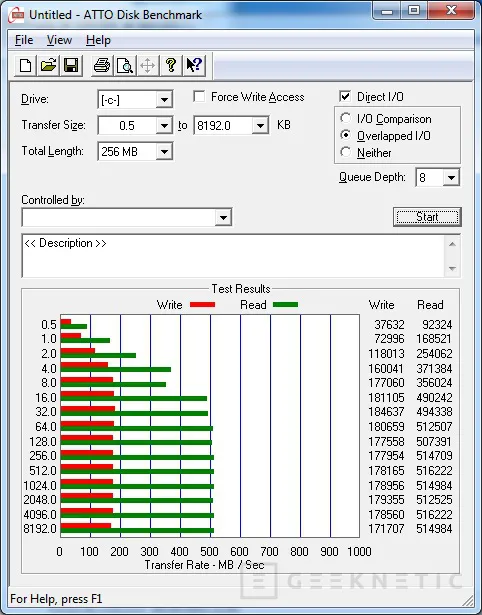Click the green read bar for 8192.0

click(x=137, y=531)
